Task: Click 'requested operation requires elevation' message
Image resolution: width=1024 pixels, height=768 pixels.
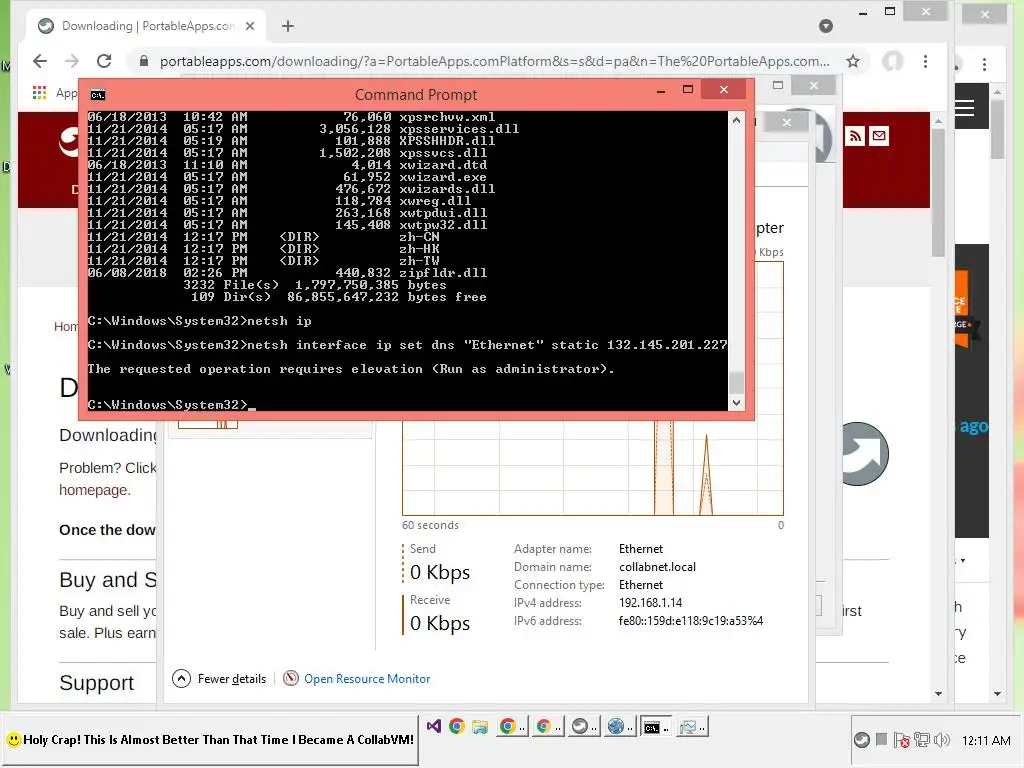Action: [x=351, y=369]
